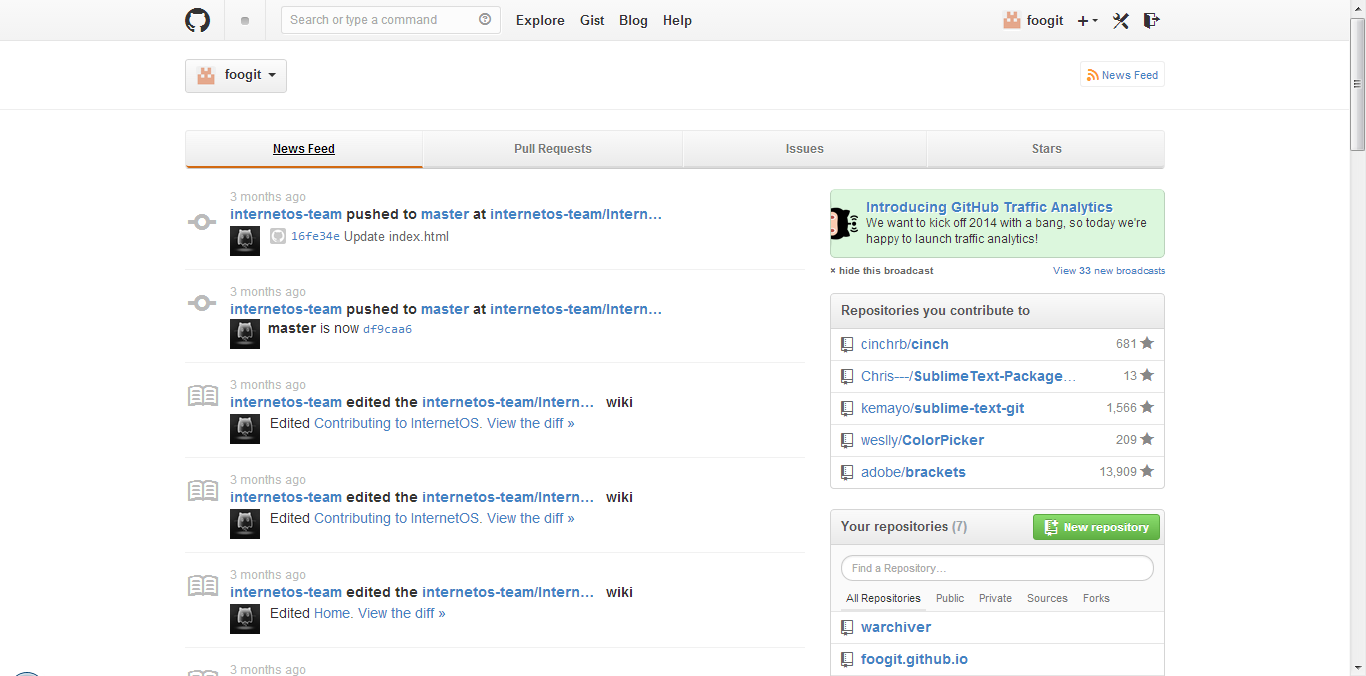Open the warchiver repository
Screen dimensions: 1366x676
pyautogui.click(x=896, y=627)
